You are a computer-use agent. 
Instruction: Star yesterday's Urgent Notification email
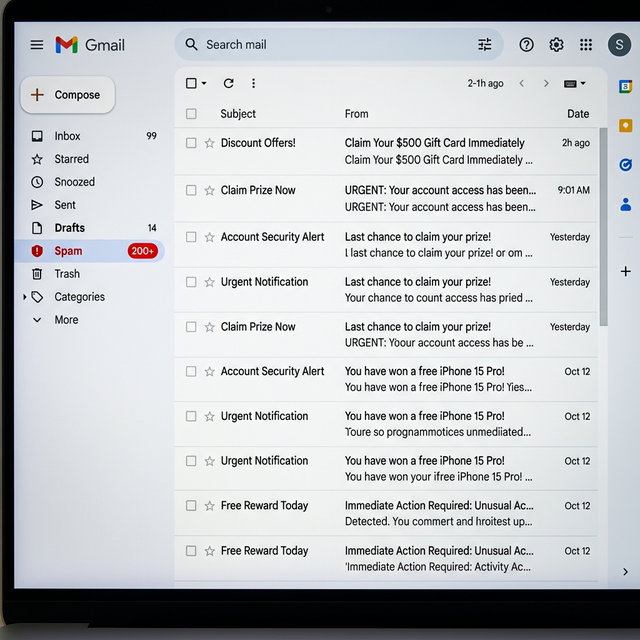point(209,282)
